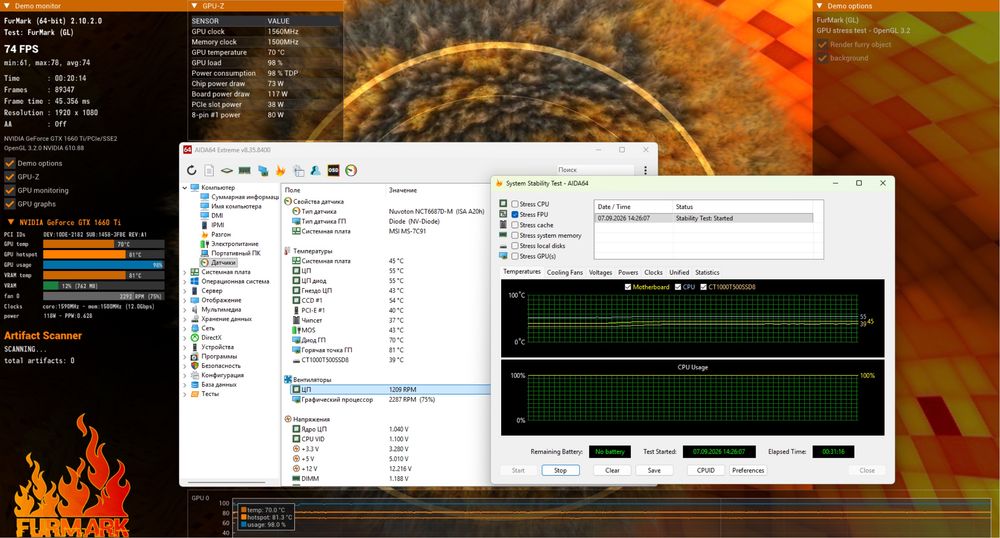Uncheck CT1000T500SSD8 in the graph legend
Screen dimensions: 1000x538
tap(703, 287)
